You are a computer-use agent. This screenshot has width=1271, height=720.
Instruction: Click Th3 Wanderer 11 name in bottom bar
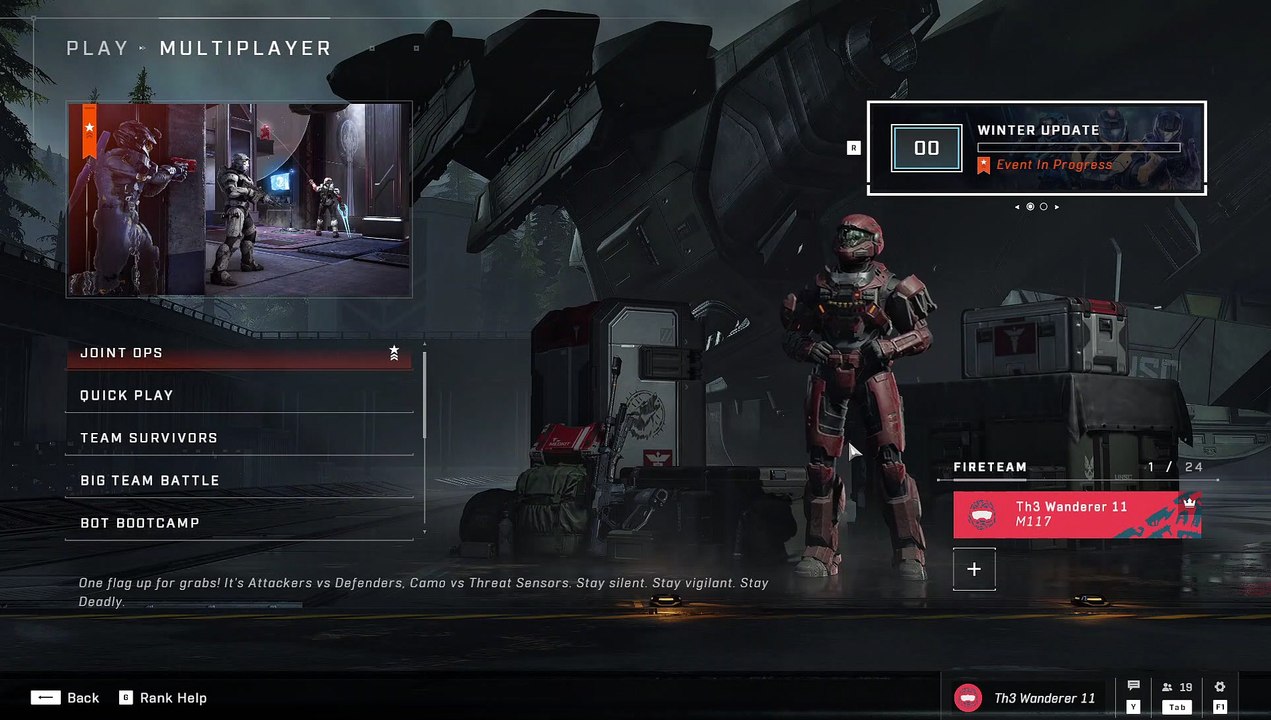point(1044,699)
